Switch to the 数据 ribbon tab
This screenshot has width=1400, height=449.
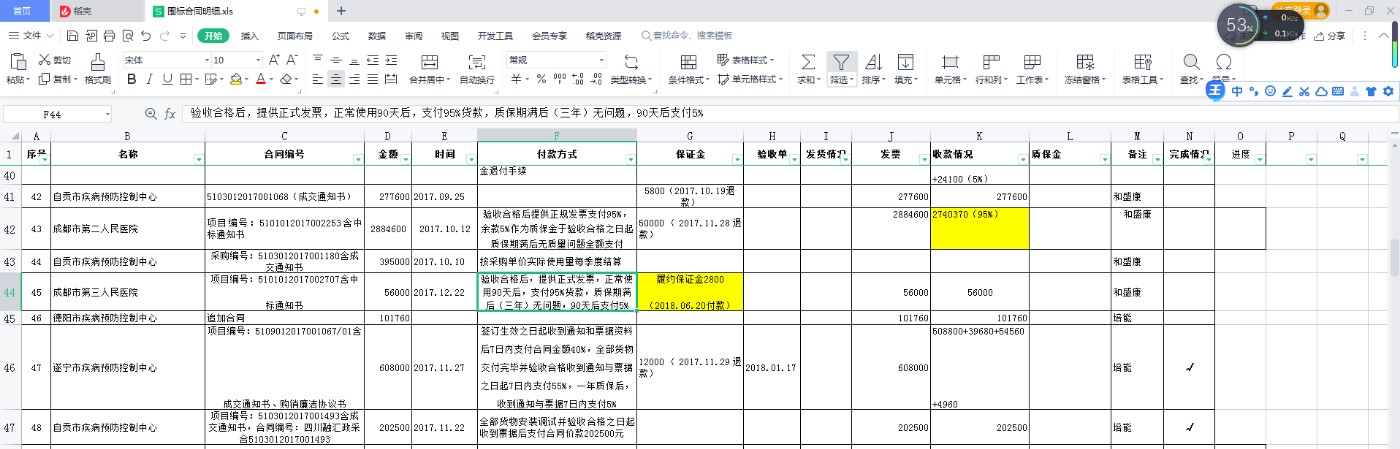[376, 36]
